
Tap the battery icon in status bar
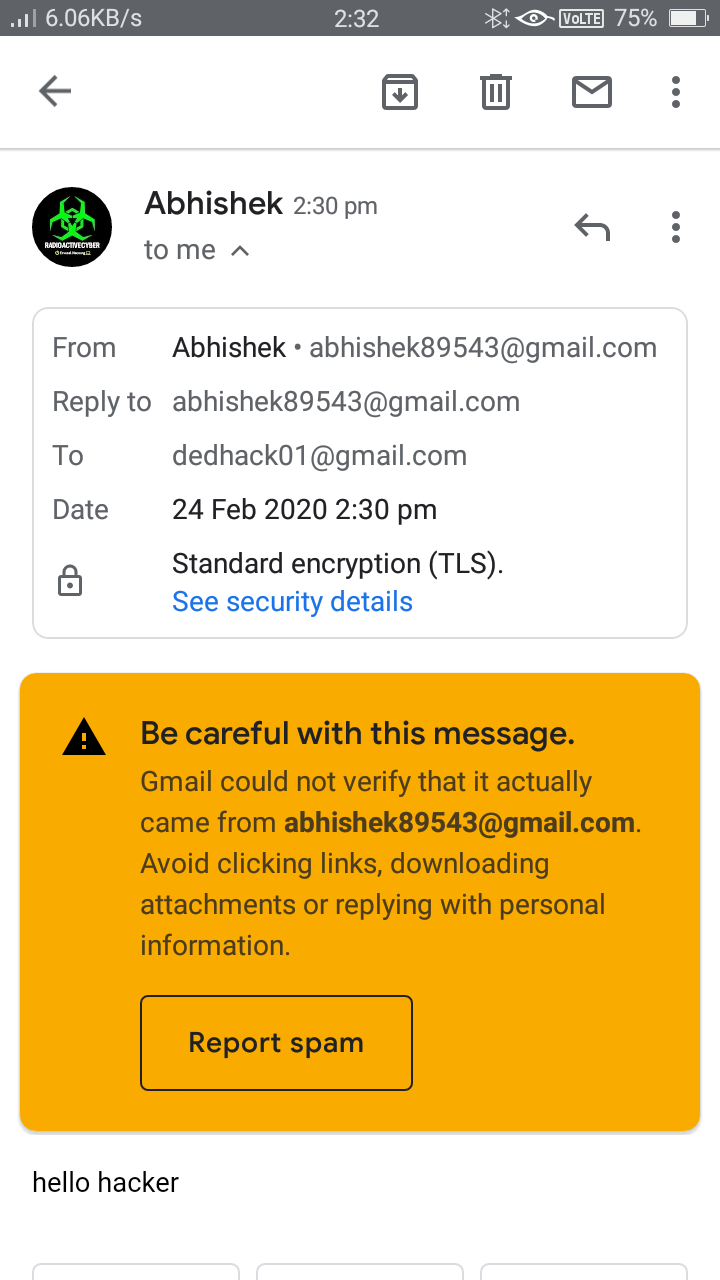pos(688,18)
